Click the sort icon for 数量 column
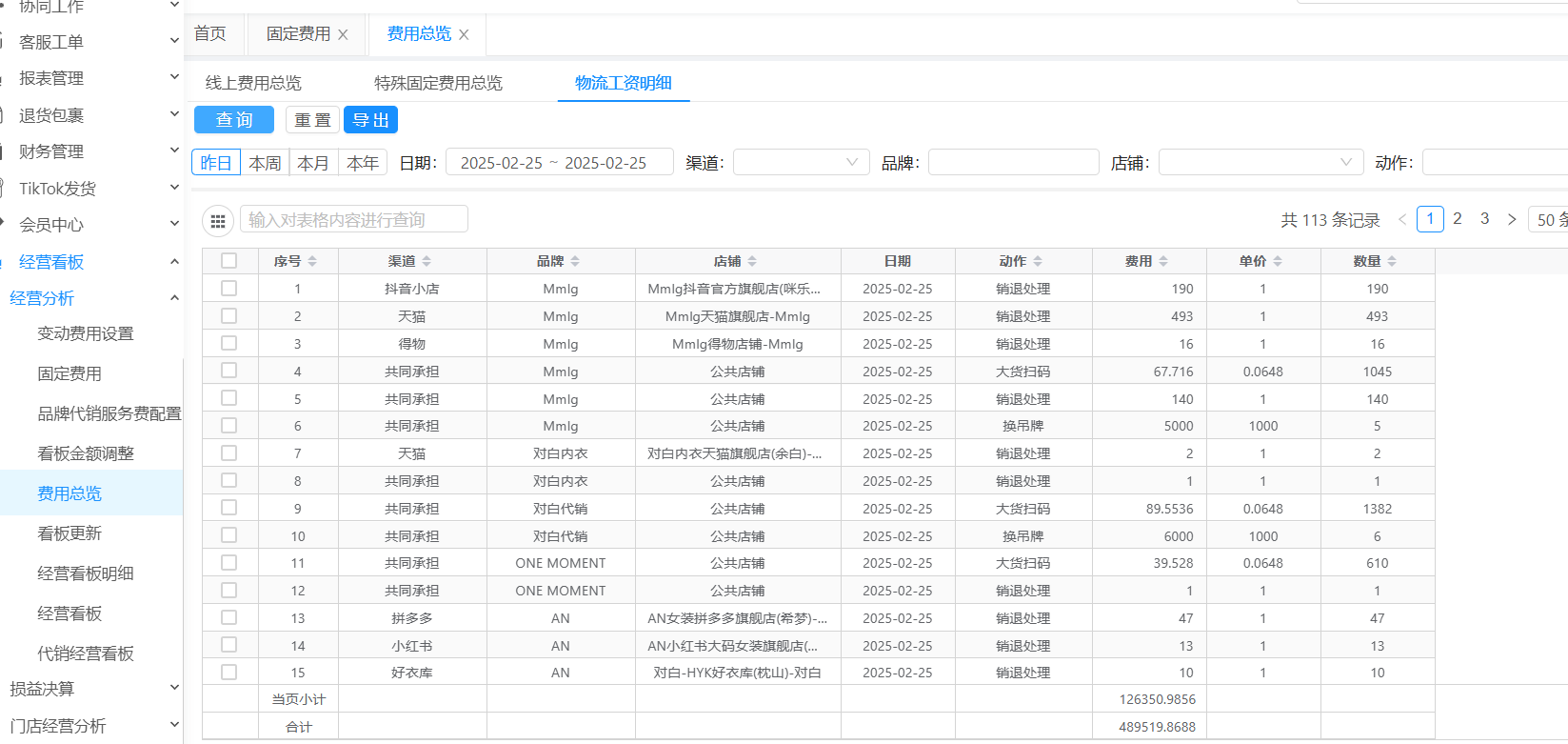 click(1392, 261)
